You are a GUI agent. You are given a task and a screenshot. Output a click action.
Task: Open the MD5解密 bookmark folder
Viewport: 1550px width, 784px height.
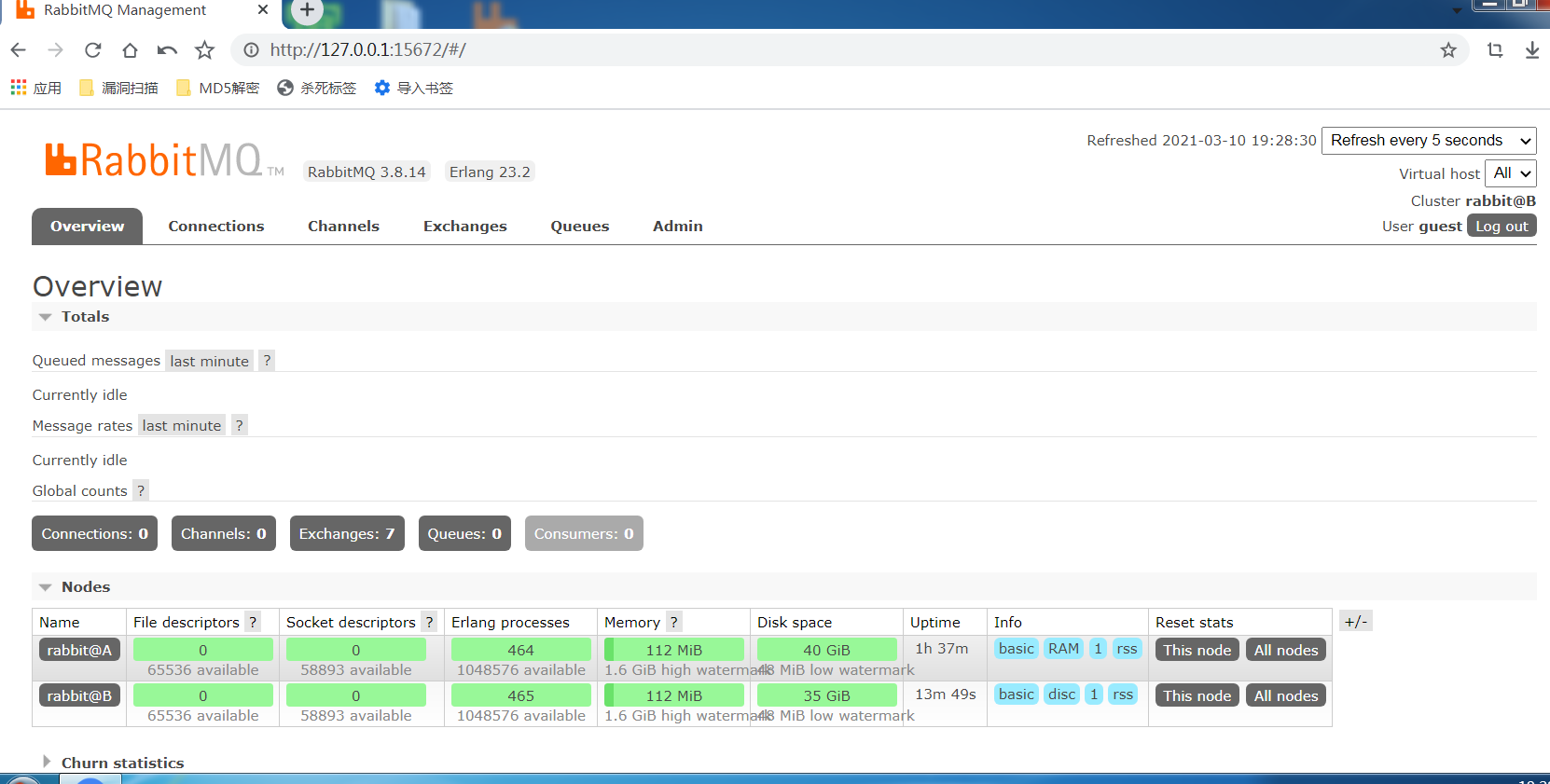pyautogui.click(x=218, y=88)
